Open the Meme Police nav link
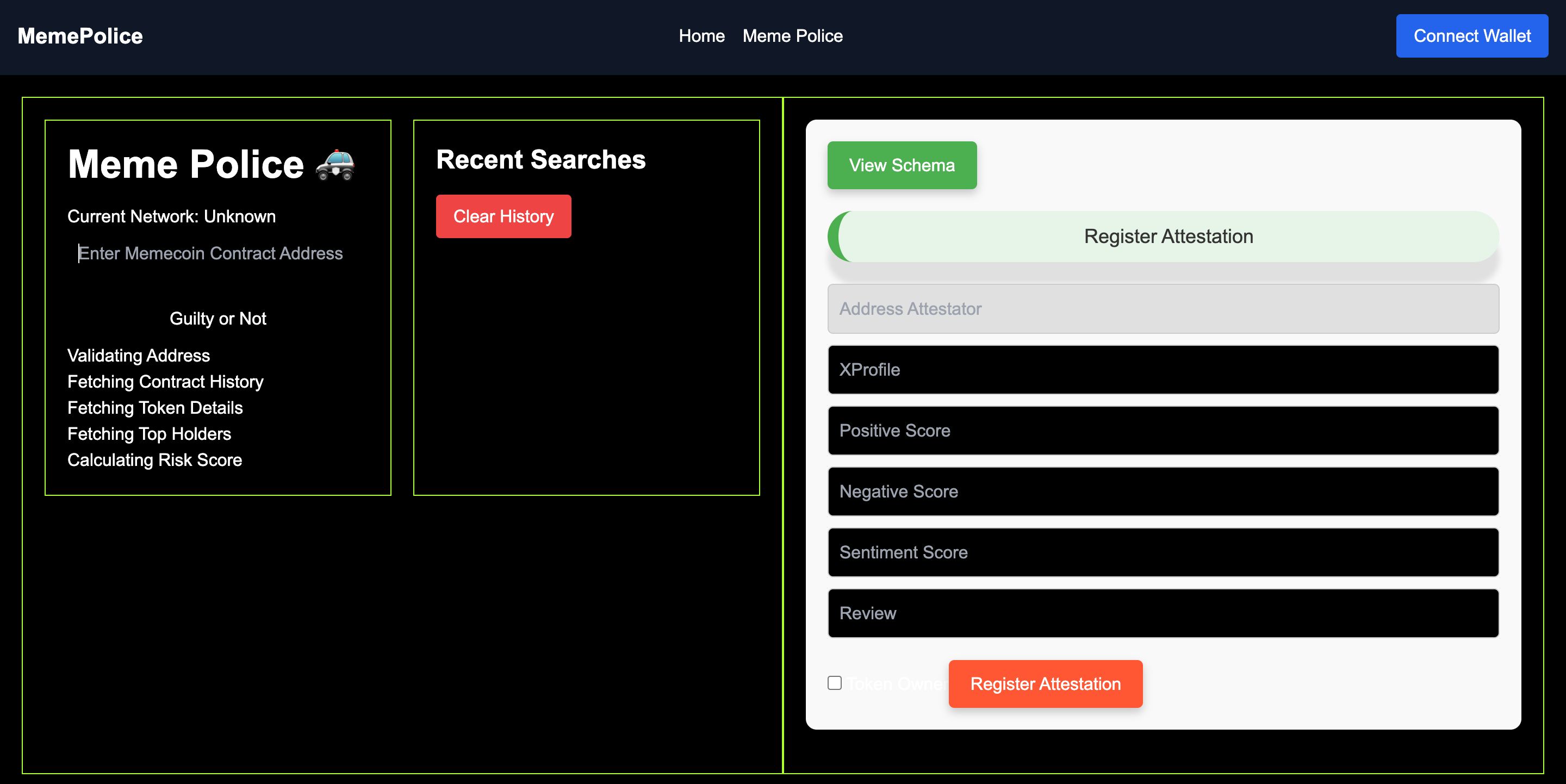Image resolution: width=1566 pixels, height=784 pixels. (792, 36)
